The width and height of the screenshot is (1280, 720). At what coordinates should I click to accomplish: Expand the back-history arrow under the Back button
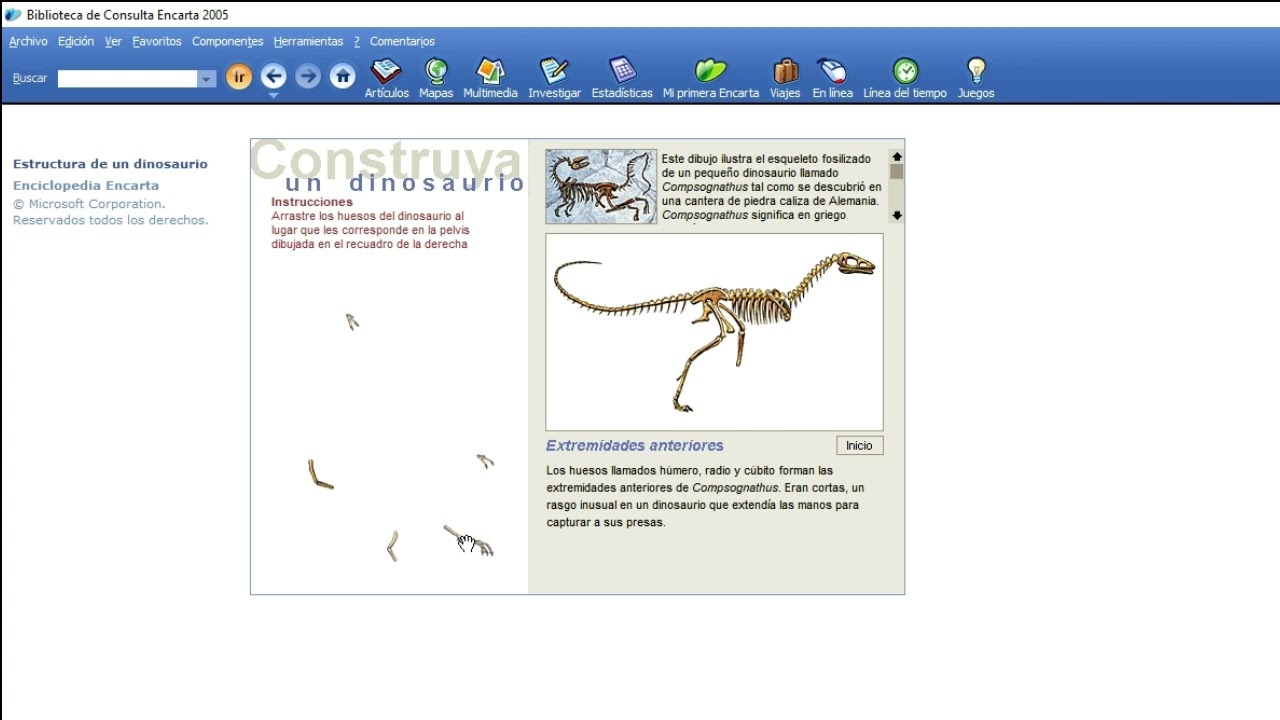[273, 95]
